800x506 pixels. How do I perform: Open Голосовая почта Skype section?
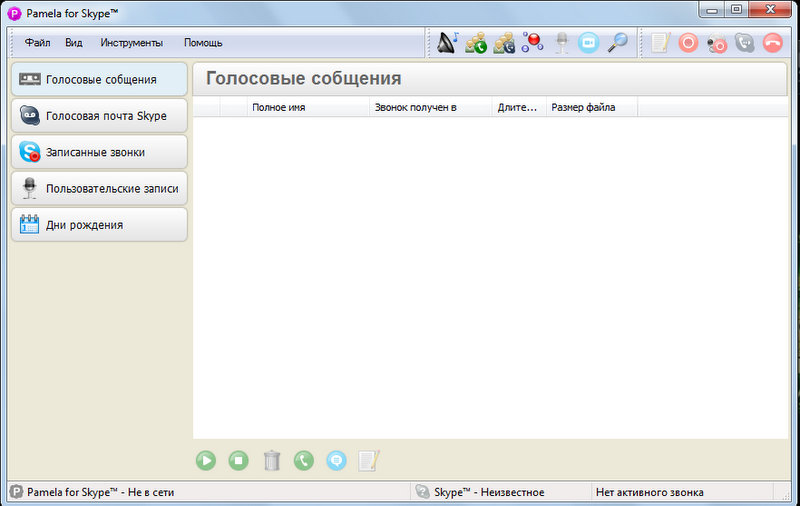coord(99,116)
